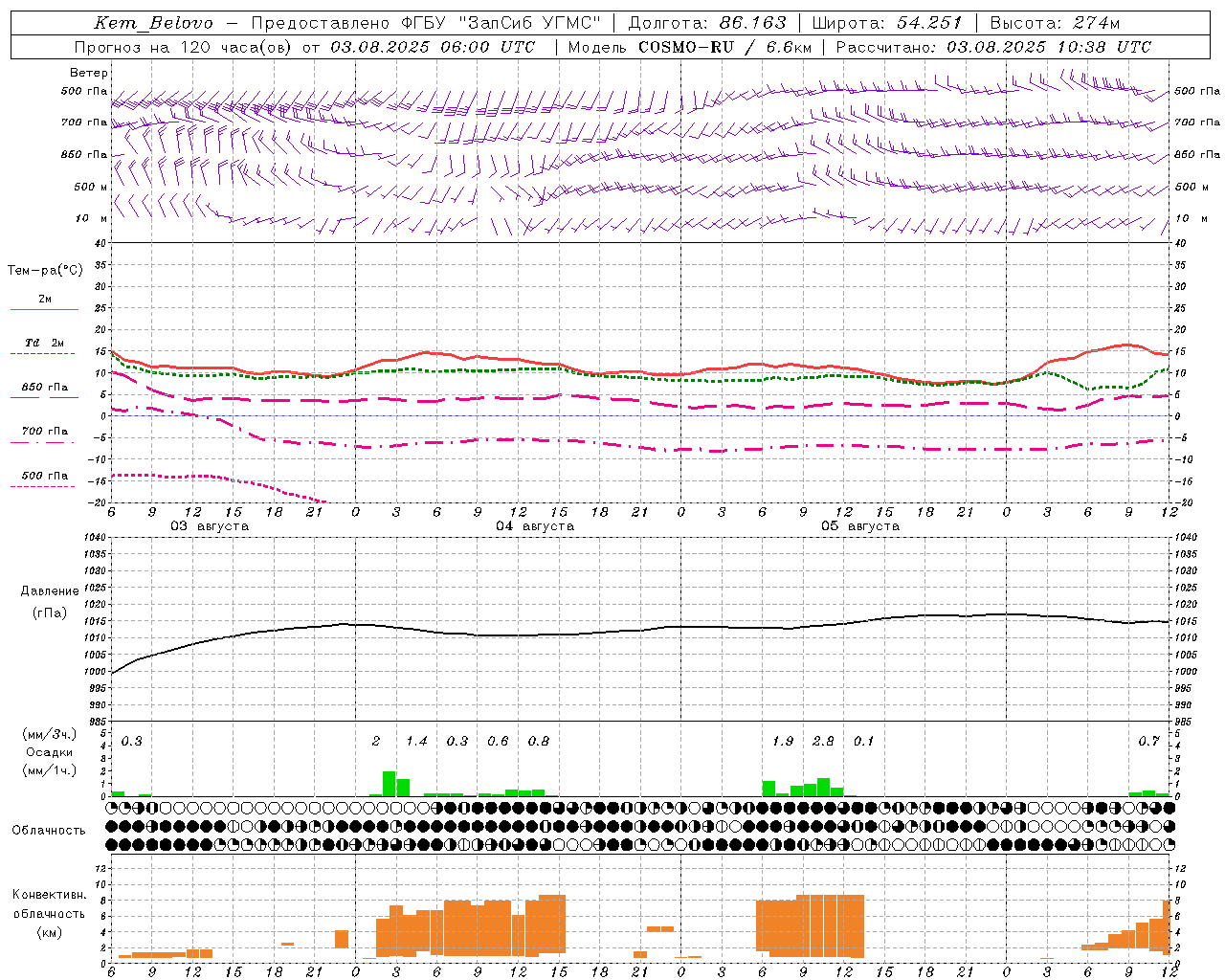Click the "03 августа" date label

point(210,526)
